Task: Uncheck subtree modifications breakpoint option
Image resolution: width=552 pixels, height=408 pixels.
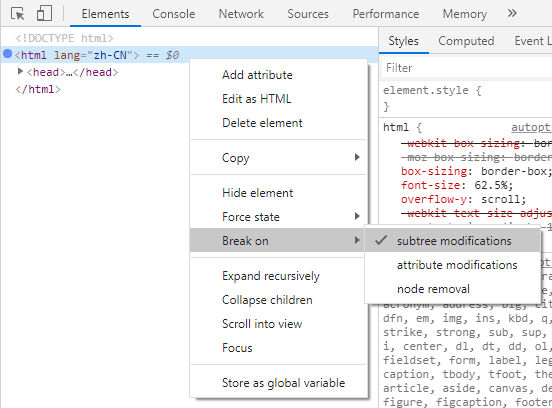Action: 453,241
